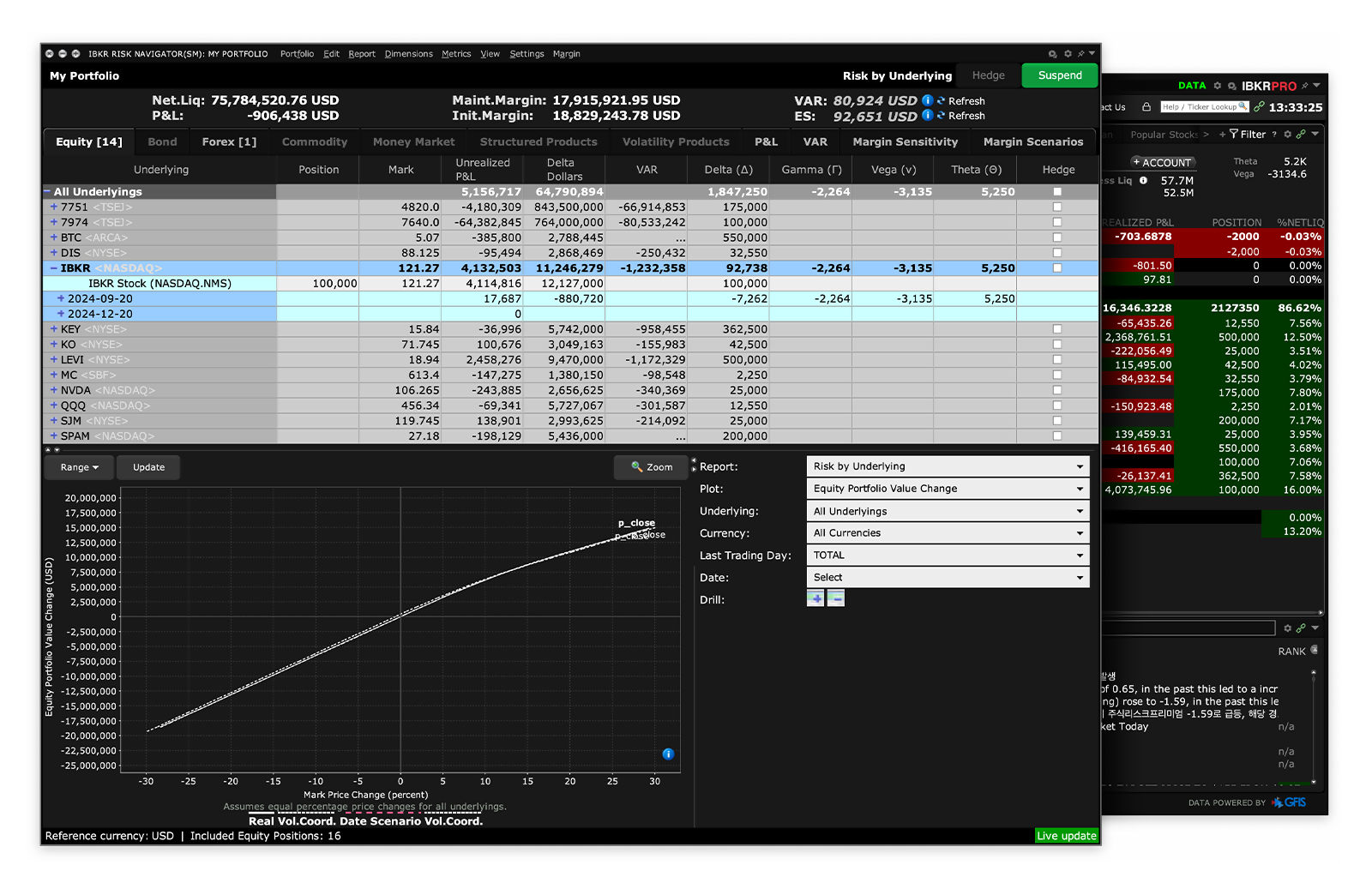Check the All Underlyings Hedge checkbox
Screen dimensions: 1372x889
tap(1057, 192)
